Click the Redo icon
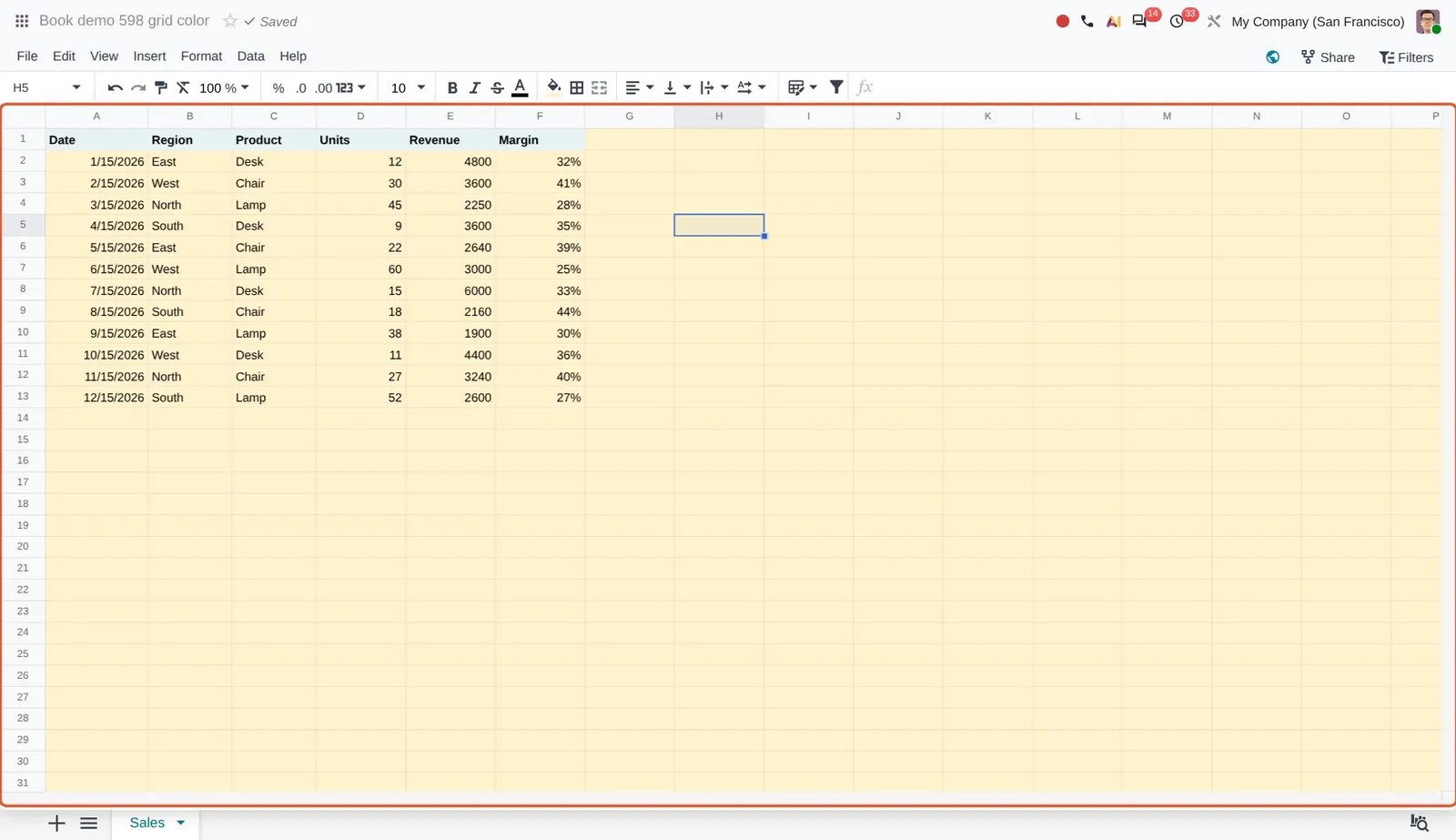Screen dimensions: 1456x840 [x=138, y=87]
